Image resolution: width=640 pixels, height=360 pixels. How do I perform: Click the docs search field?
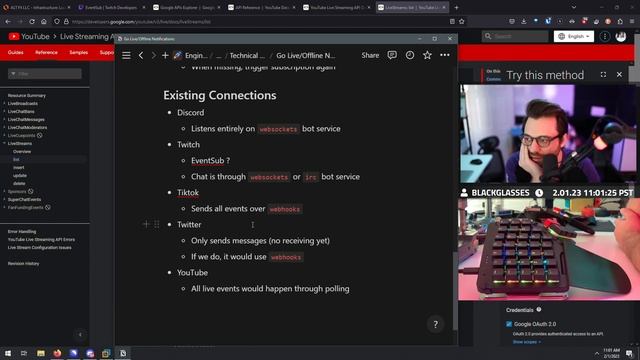515,36
